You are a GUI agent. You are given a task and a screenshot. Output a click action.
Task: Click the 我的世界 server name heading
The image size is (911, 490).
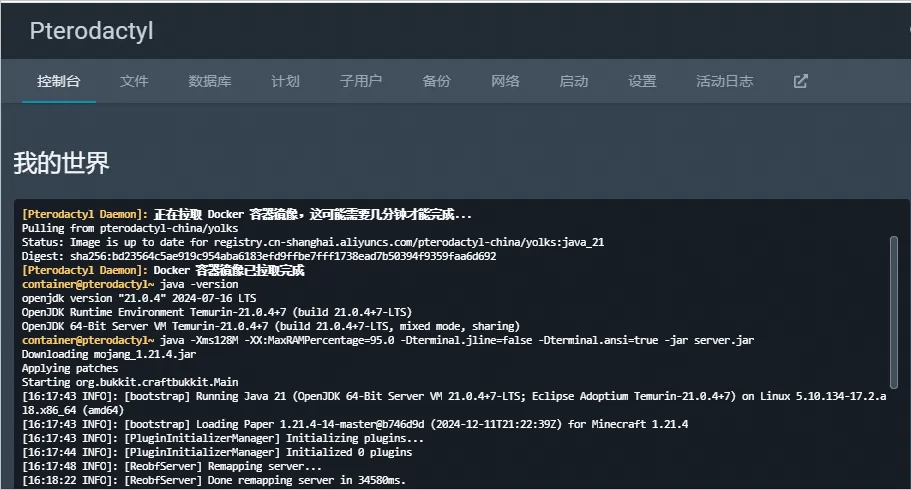click(61, 164)
